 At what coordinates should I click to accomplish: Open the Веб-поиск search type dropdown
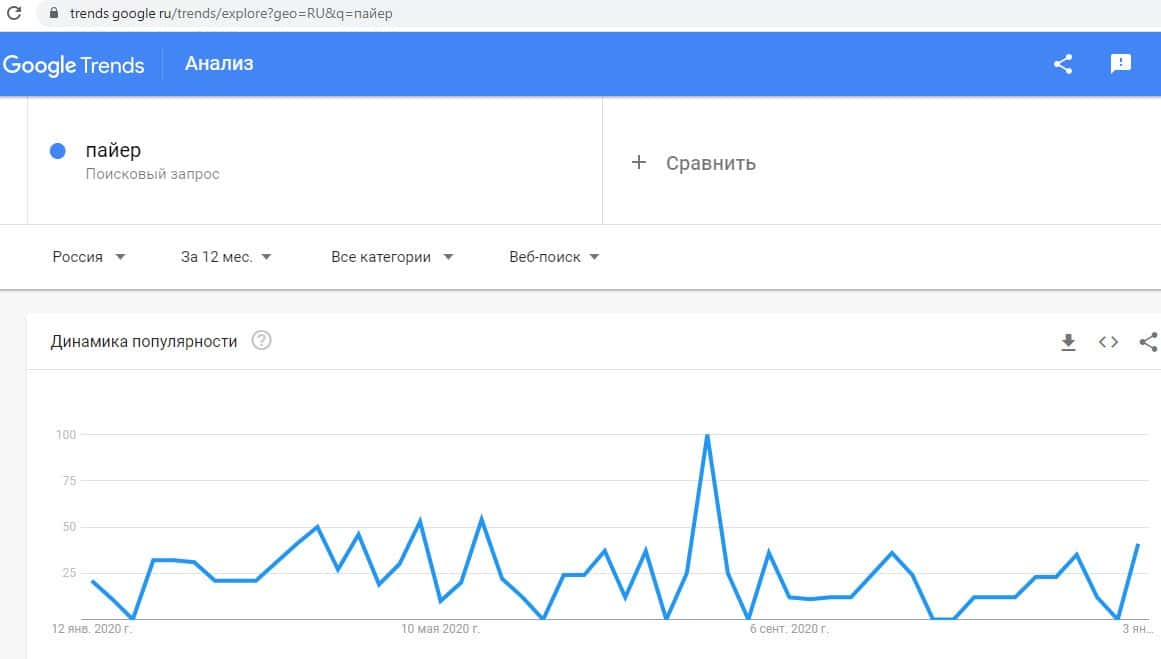(554, 257)
